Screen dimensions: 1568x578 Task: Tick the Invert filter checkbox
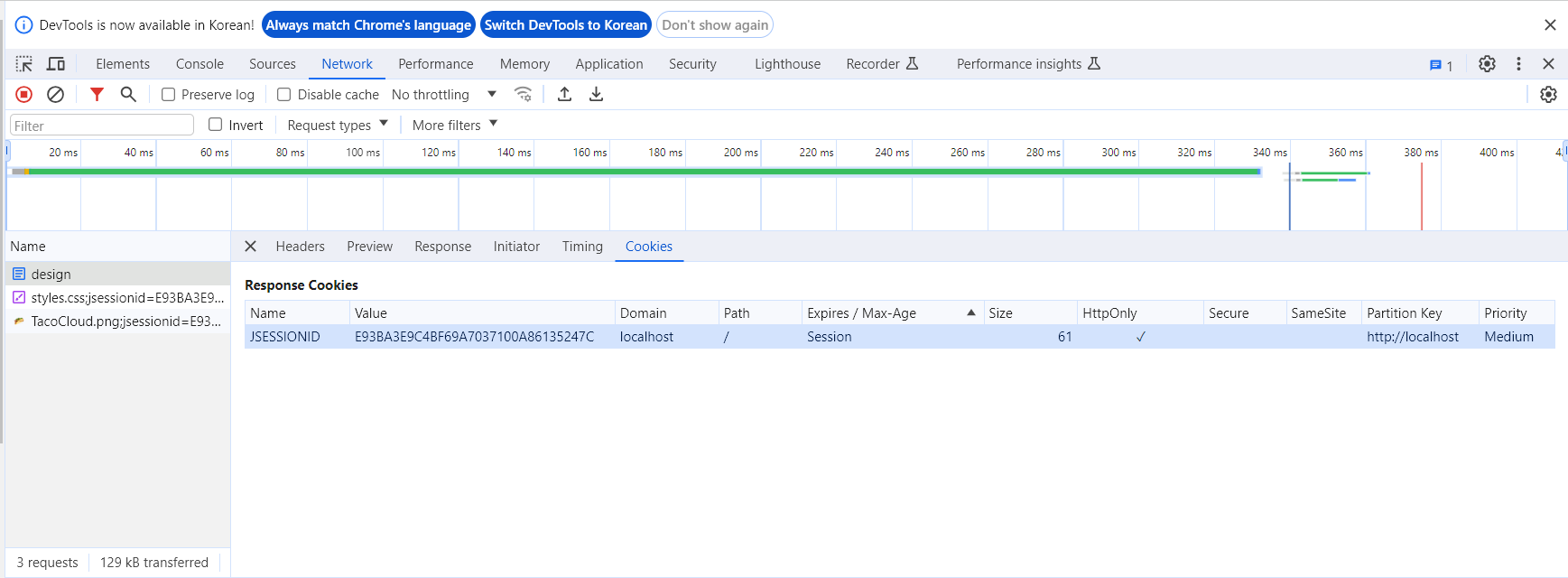215,125
